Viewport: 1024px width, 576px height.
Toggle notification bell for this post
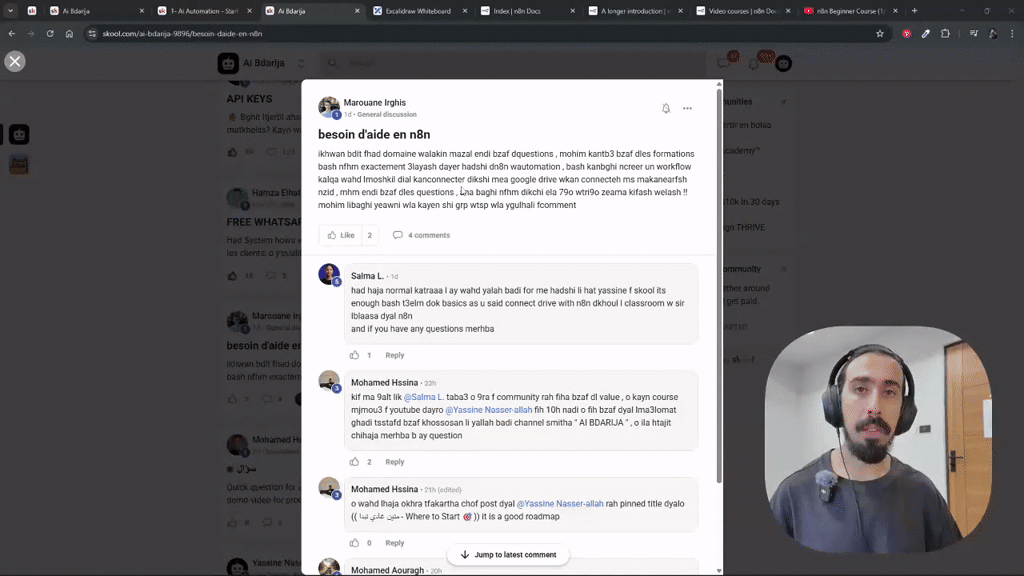(665, 108)
